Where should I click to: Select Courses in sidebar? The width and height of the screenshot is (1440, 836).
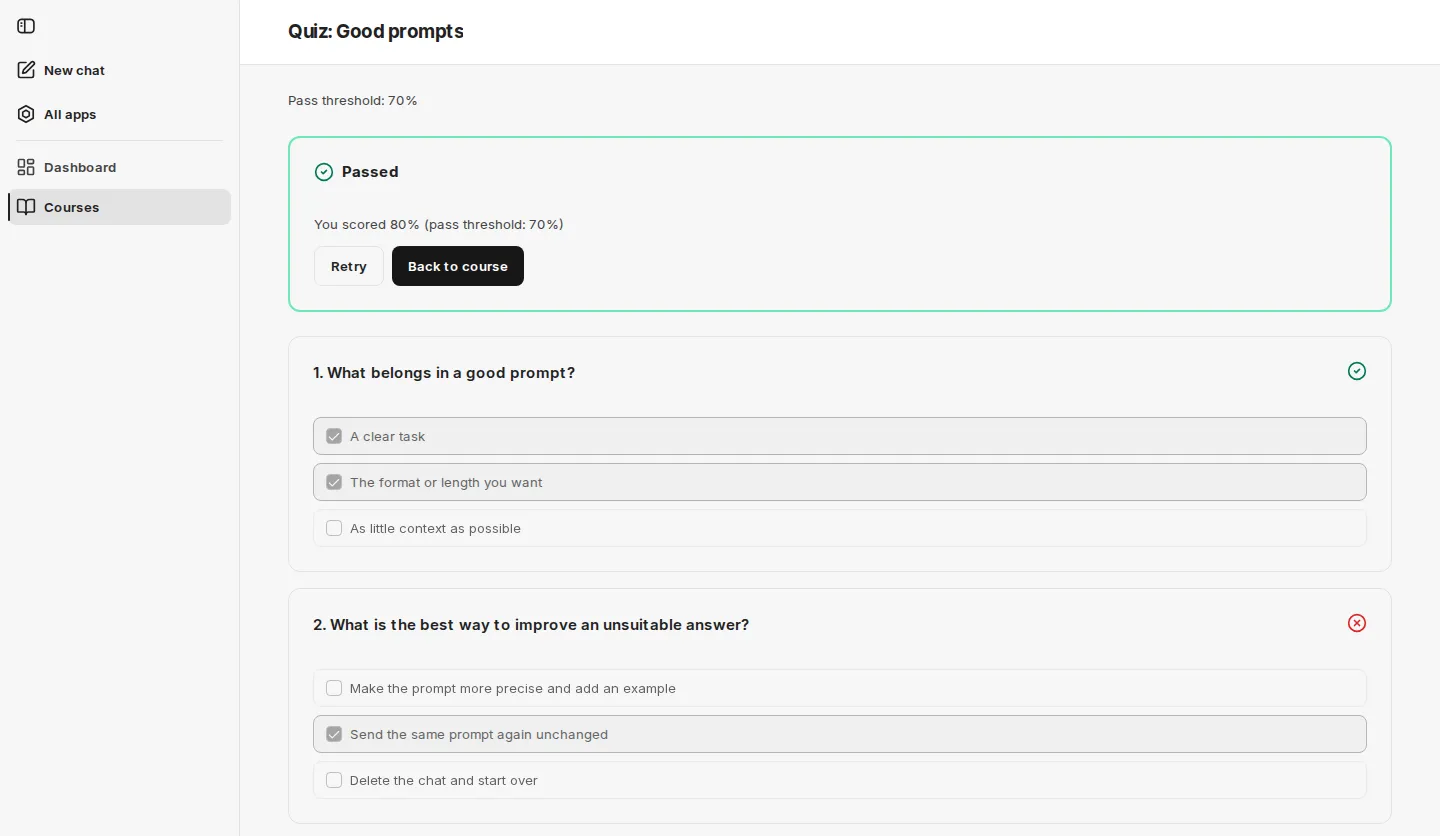(119, 207)
